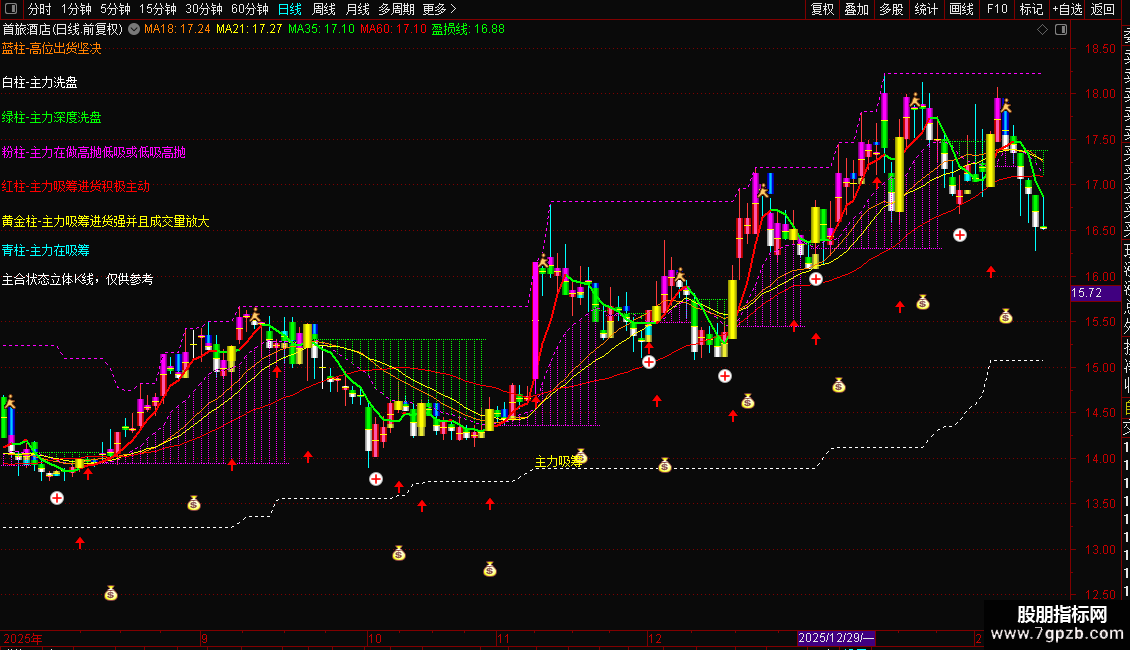Click the 18.50 price axis value

[1100, 49]
